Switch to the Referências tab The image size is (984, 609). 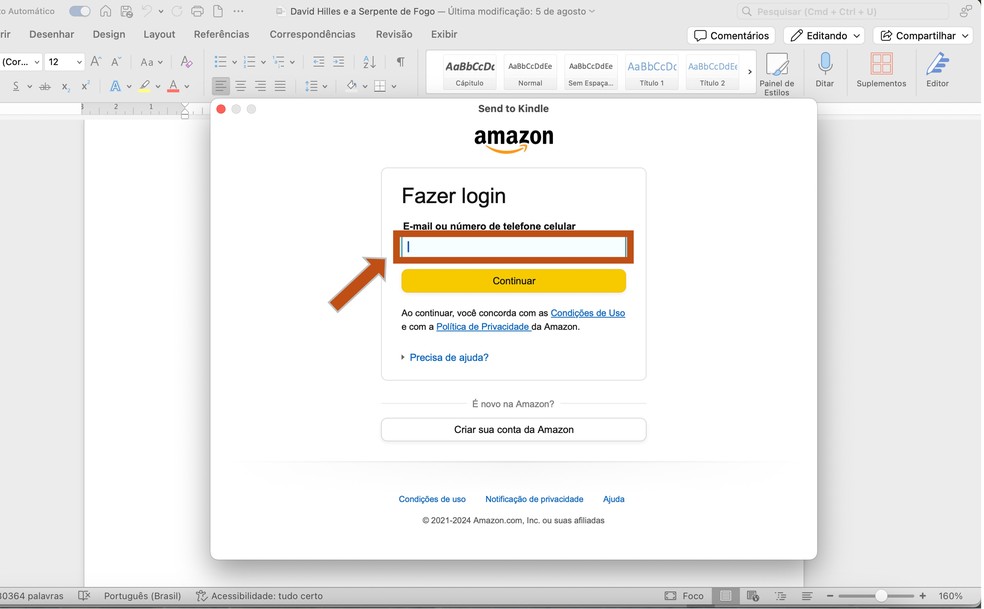[222, 35]
